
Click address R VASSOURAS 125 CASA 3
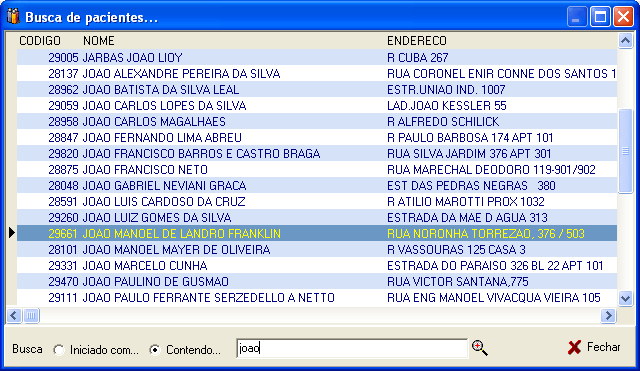pos(456,249)
